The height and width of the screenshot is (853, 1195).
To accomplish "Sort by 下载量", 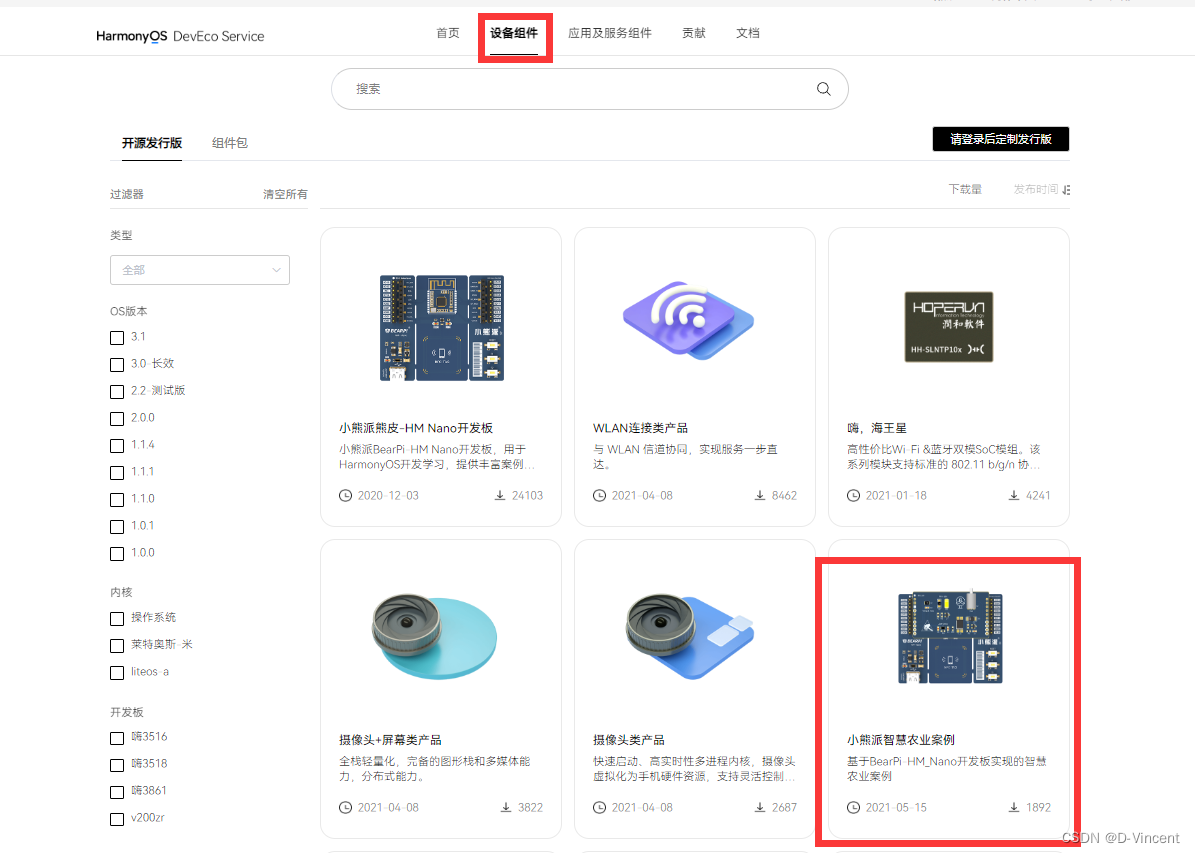I will [x=965, y=189].
